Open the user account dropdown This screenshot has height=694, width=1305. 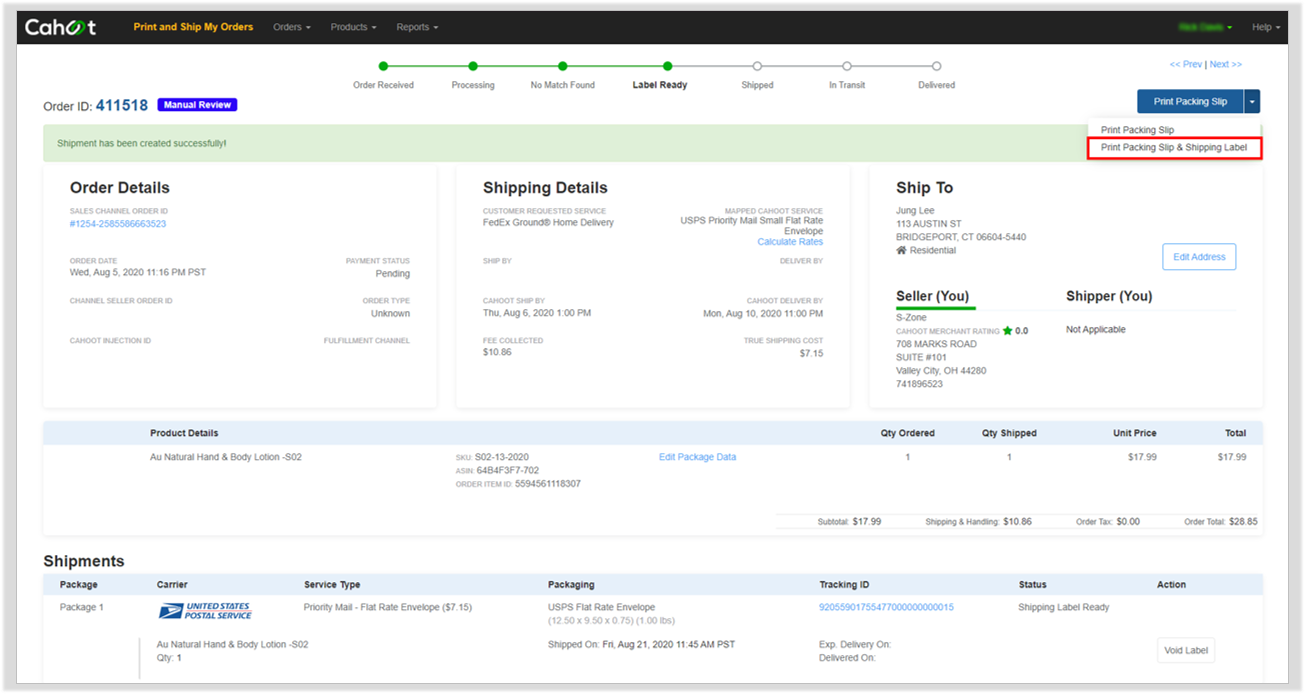pyautogui.click(x=1205, y=27)
